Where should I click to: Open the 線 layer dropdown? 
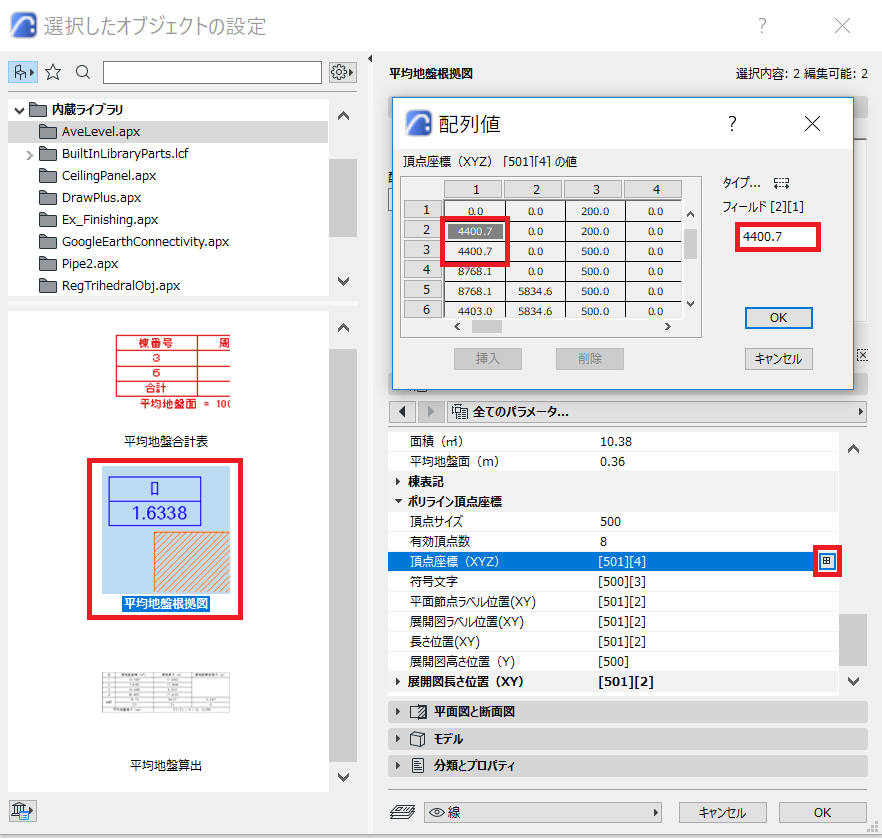[543, 812]
